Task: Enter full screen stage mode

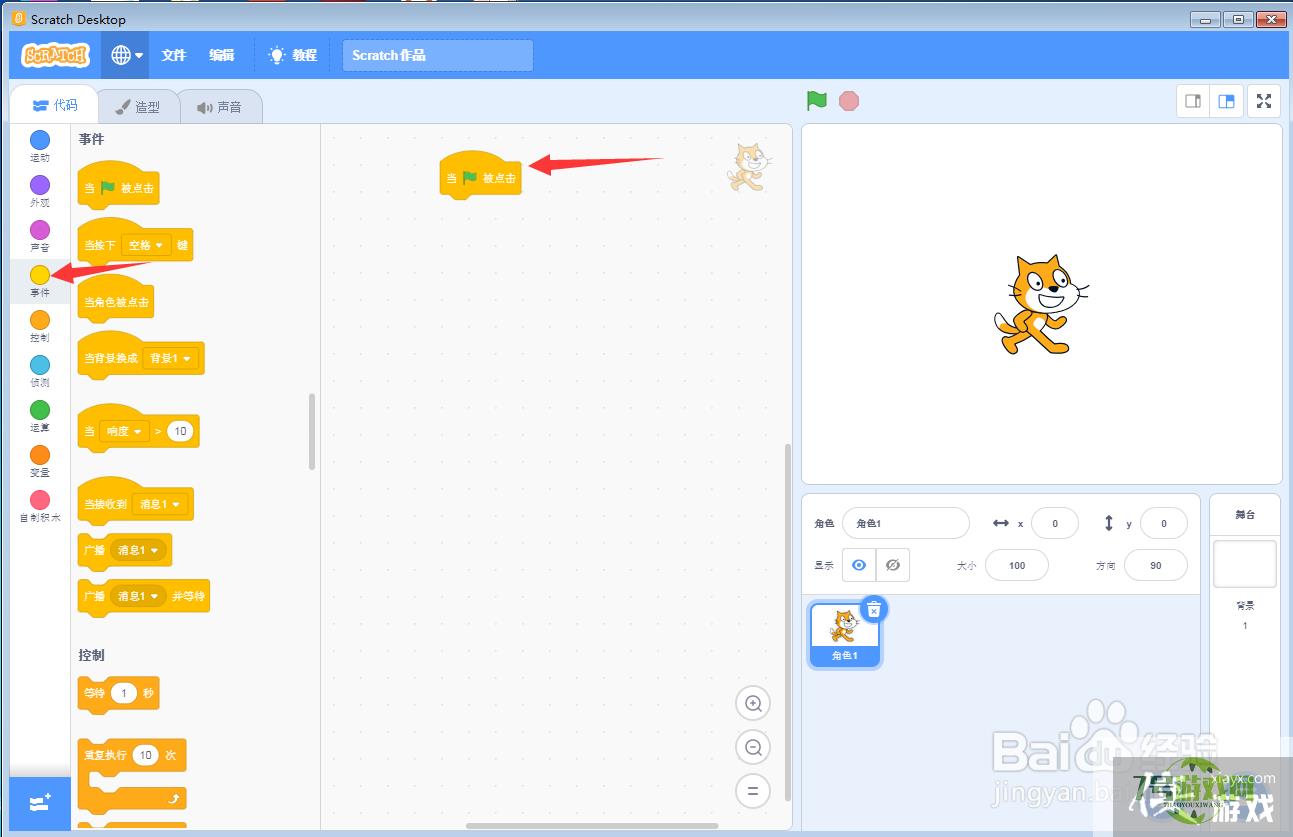Action: pyautogui.click(x=1264, y=101)
